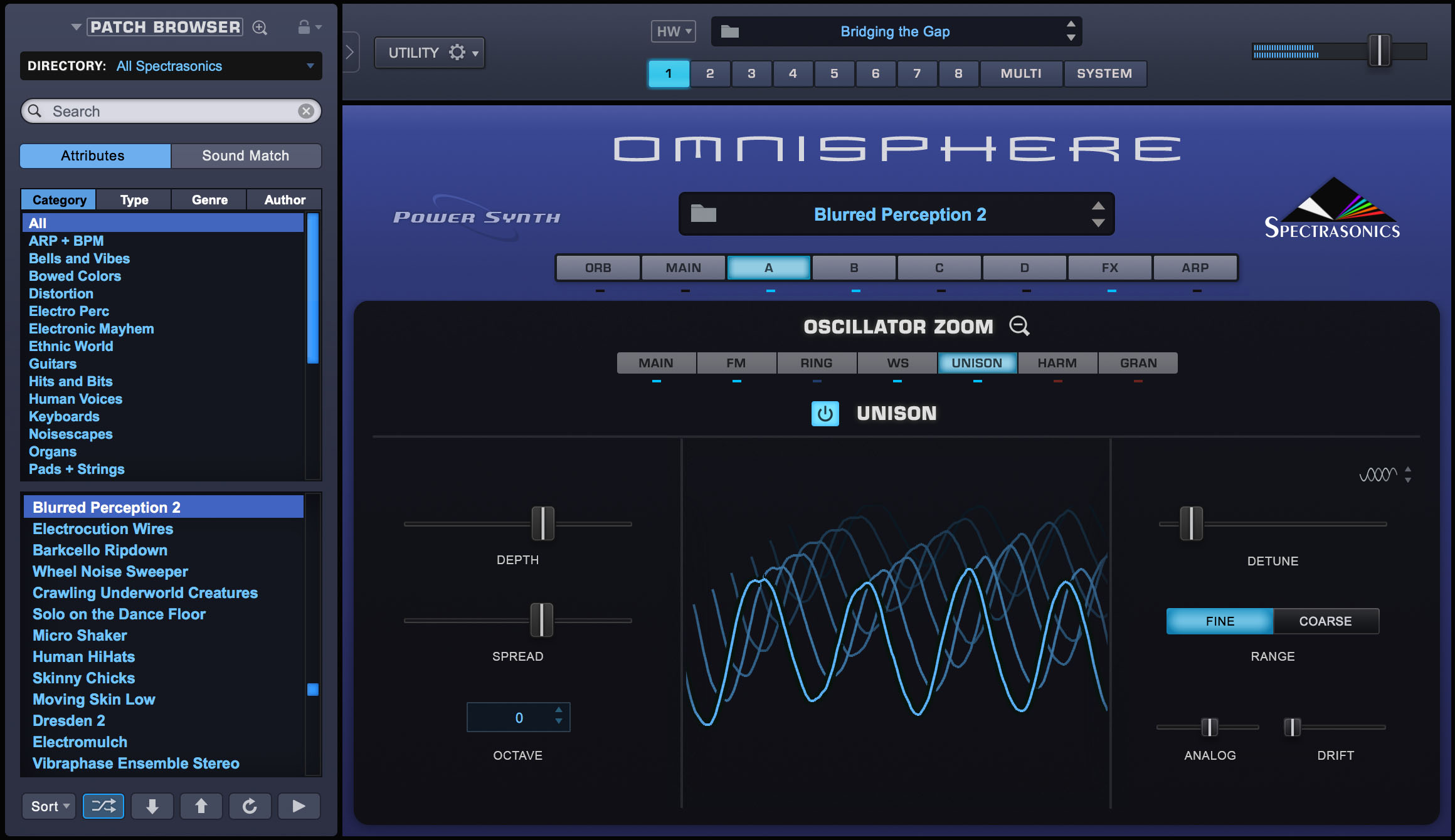The height and width of the screenshot is (840, 1455).
Task: Click the Patch Browser magnifier zoom icon
Action: tap(260, 28)
